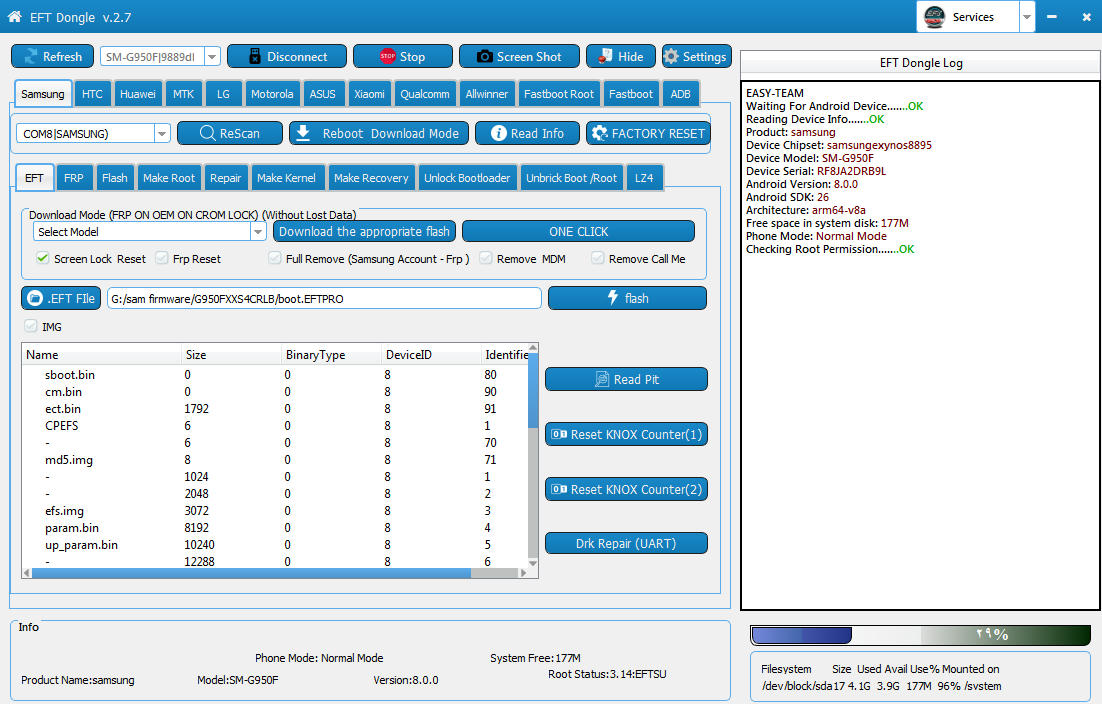Select the Samsung brand tab
This screenshot has height=704, width=1102.
tap(42, 93)
